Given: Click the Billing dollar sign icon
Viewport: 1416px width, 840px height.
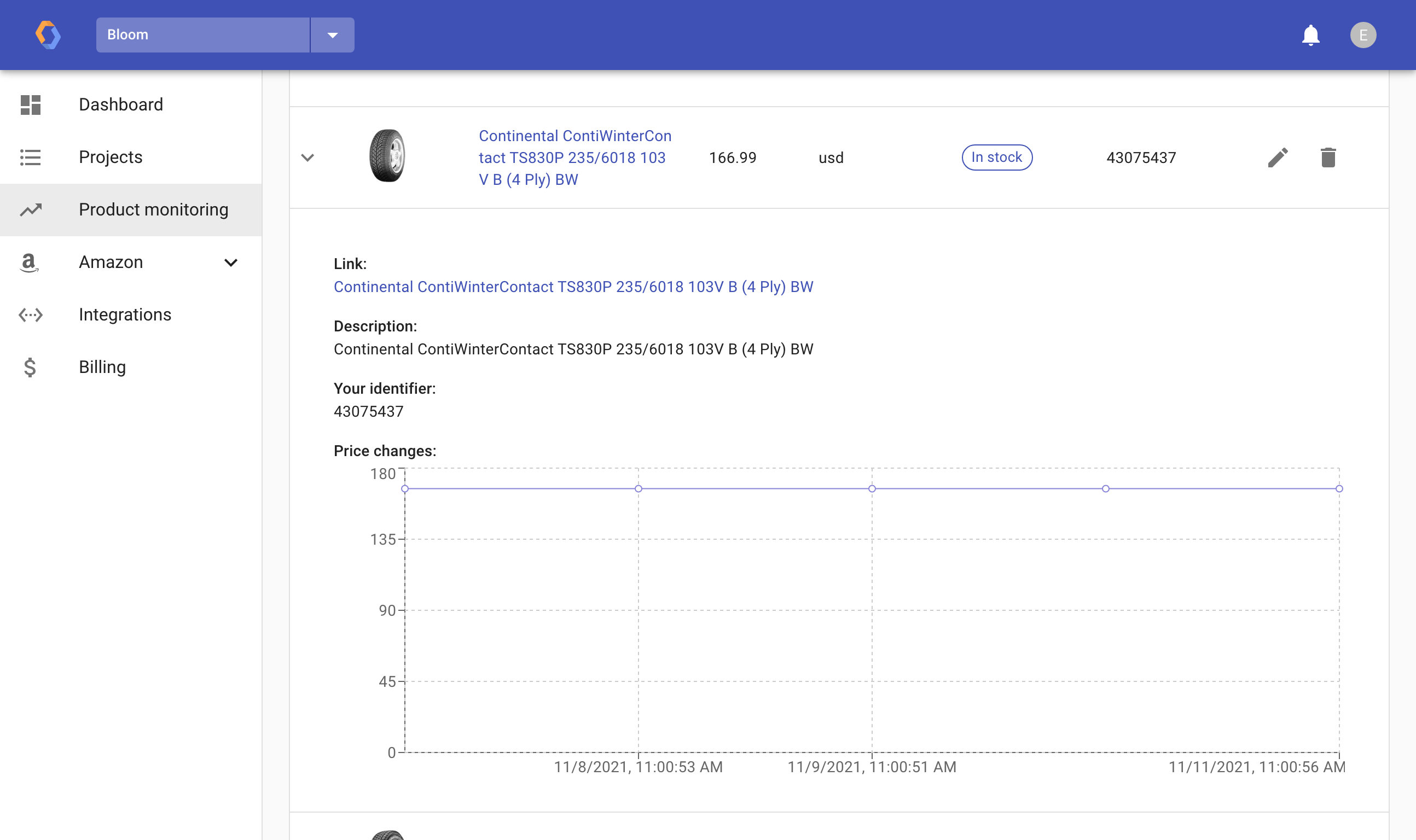Looking at the screenshot, I should pyautogui.click(x=30, y=367).
